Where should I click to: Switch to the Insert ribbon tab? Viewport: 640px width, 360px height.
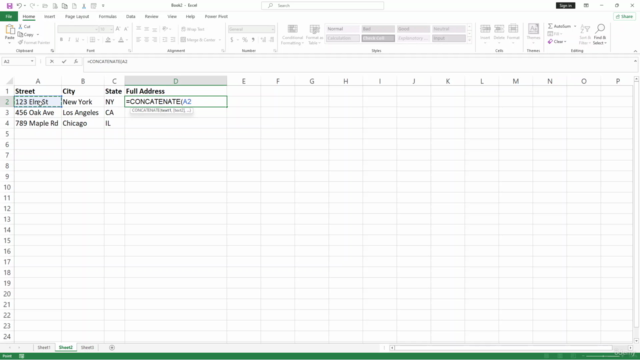coord(49,17)
